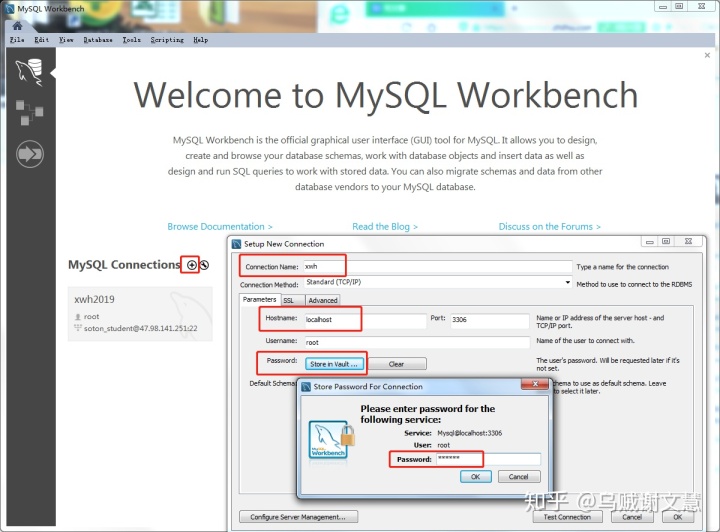The image size is (720, 532).
Task: Click MySQL Workbench title bar icon
Action: coord(9,8)
